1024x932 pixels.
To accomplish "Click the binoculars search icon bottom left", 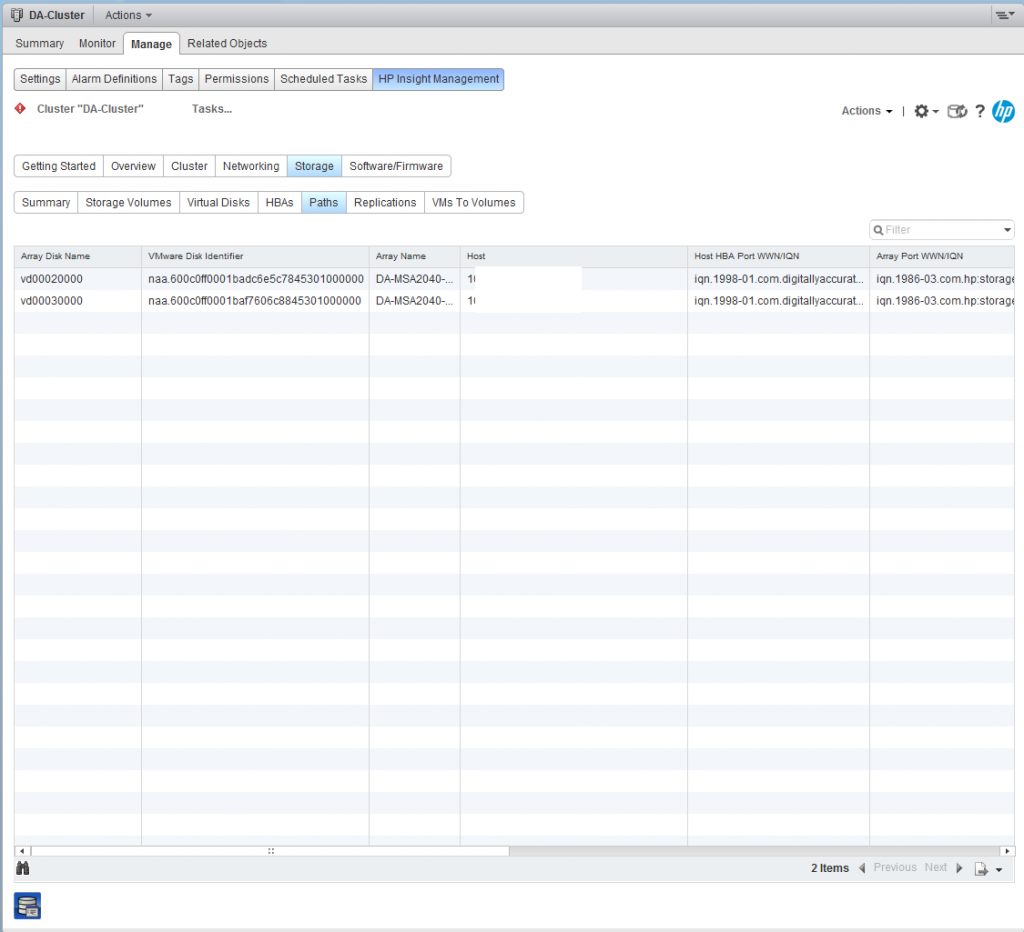I will (22, 868).
